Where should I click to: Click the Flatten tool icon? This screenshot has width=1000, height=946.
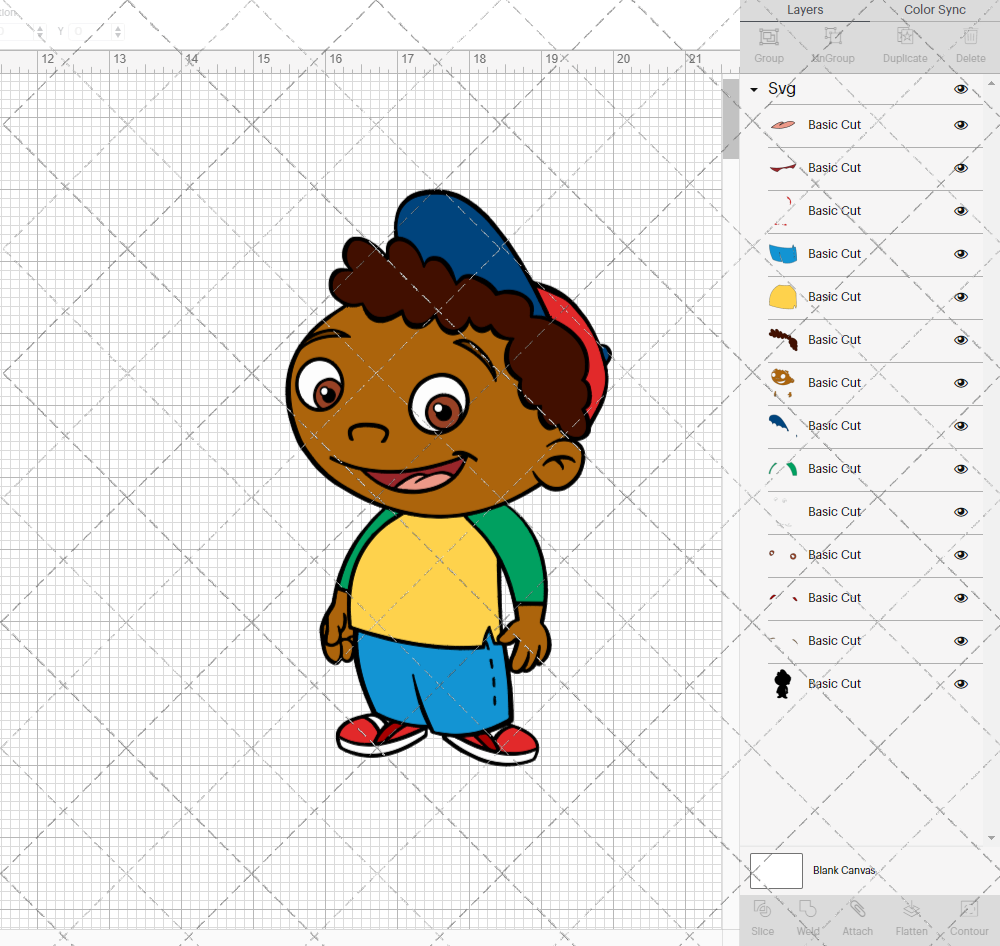coord(911,909)
